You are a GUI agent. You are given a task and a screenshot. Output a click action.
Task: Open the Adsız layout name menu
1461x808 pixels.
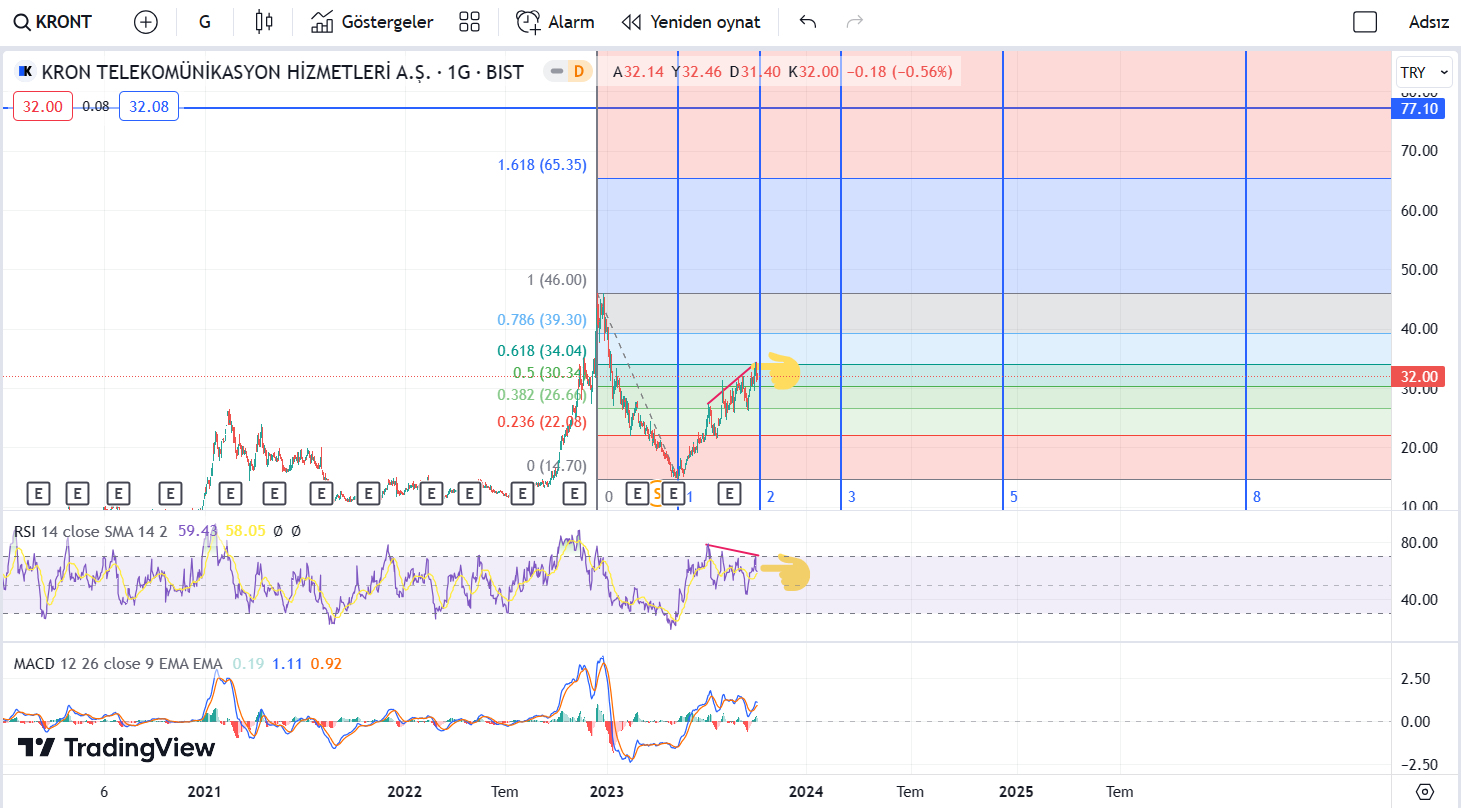(1429, 22)
